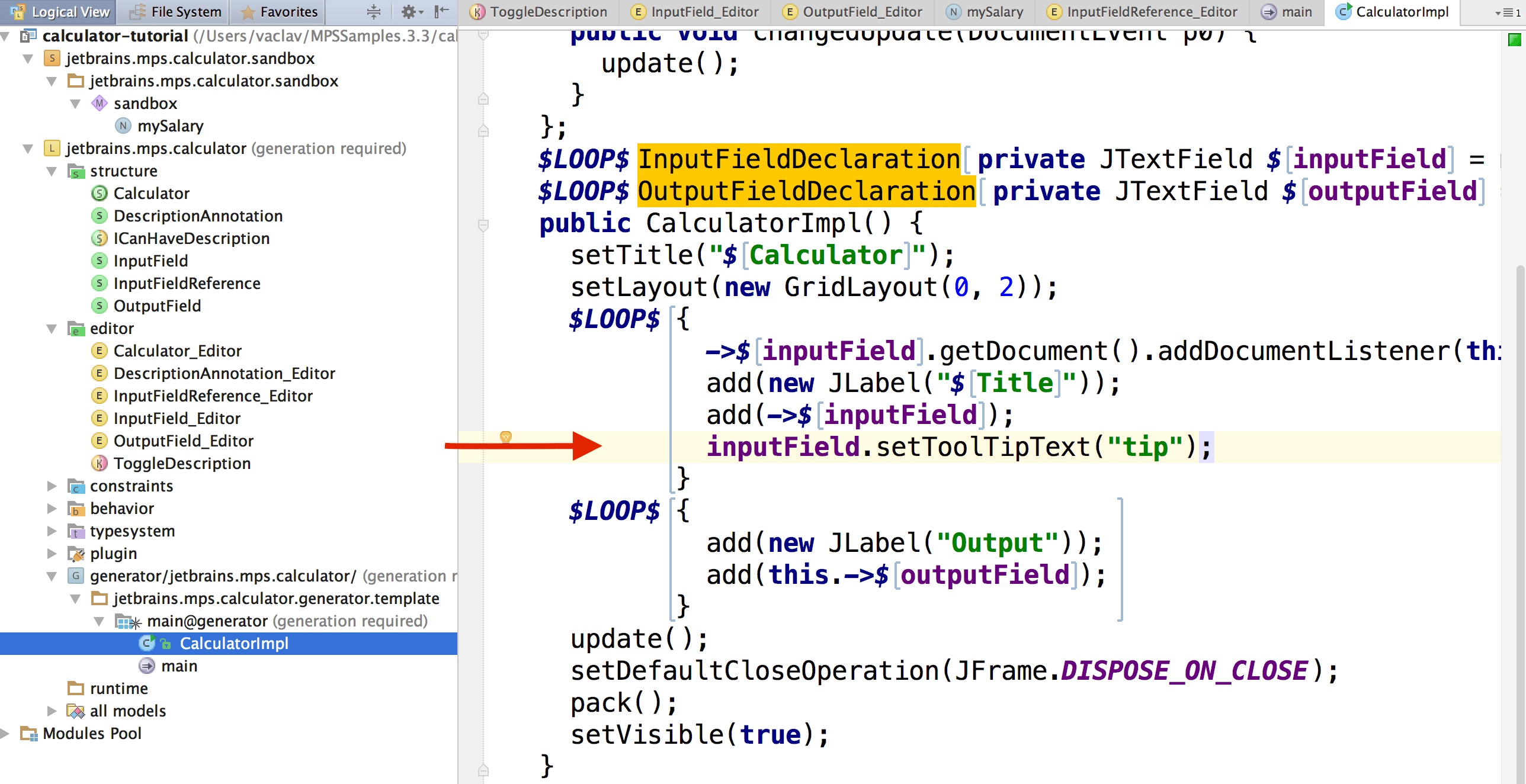
Task: Expand the constraints node
Action: click(x=51, y=486)
